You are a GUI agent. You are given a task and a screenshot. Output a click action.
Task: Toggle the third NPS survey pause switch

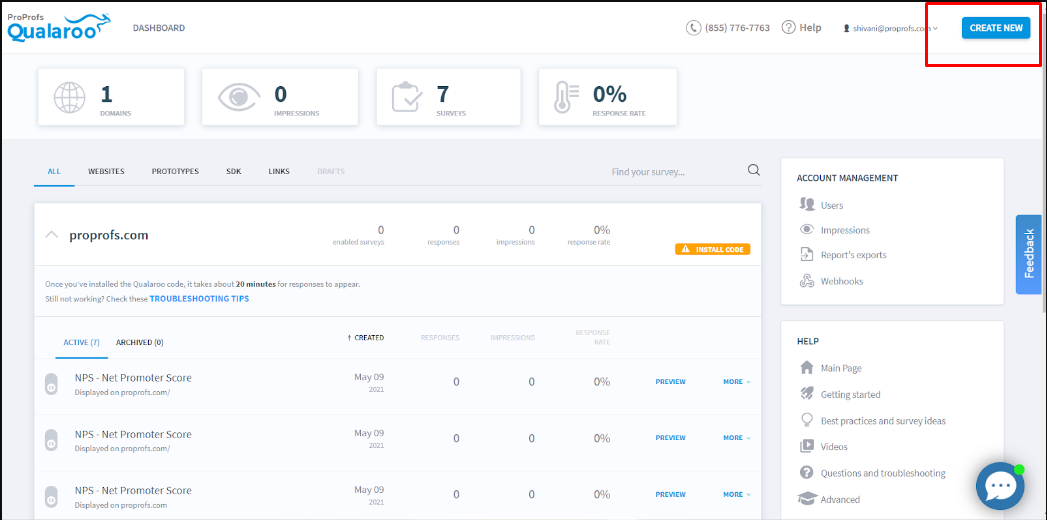[x=51, y=497]
